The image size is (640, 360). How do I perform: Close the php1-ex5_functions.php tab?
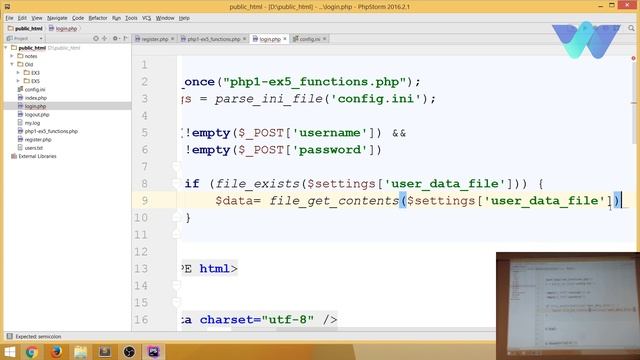tap(244, 39)
